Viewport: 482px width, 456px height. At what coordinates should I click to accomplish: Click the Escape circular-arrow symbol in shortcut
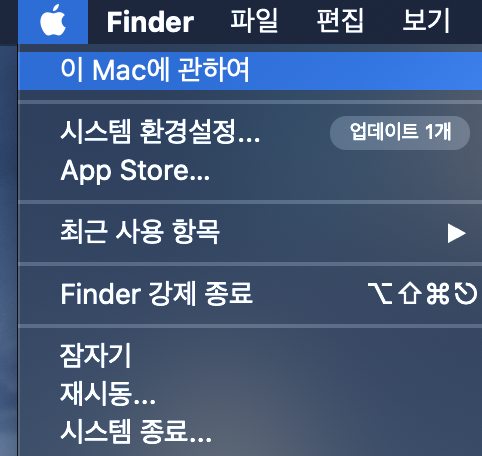click(466, 294)
